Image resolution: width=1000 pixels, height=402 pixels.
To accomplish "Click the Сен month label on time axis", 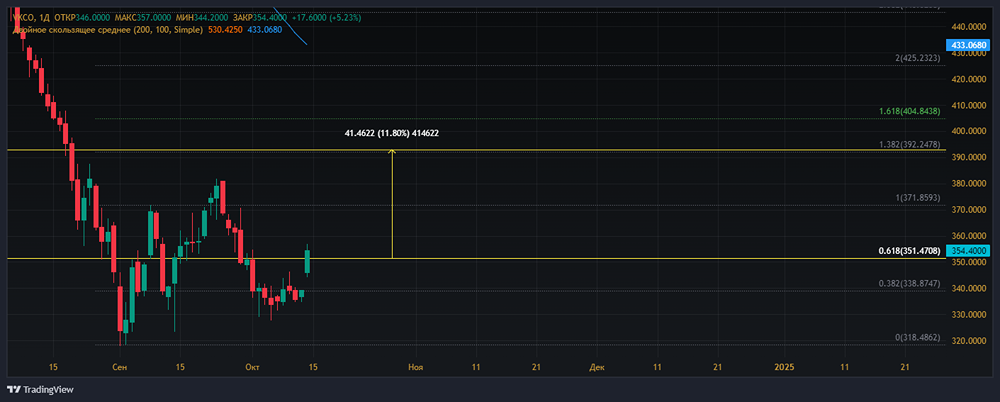I will pyautogui.click(x=119, y=367).
